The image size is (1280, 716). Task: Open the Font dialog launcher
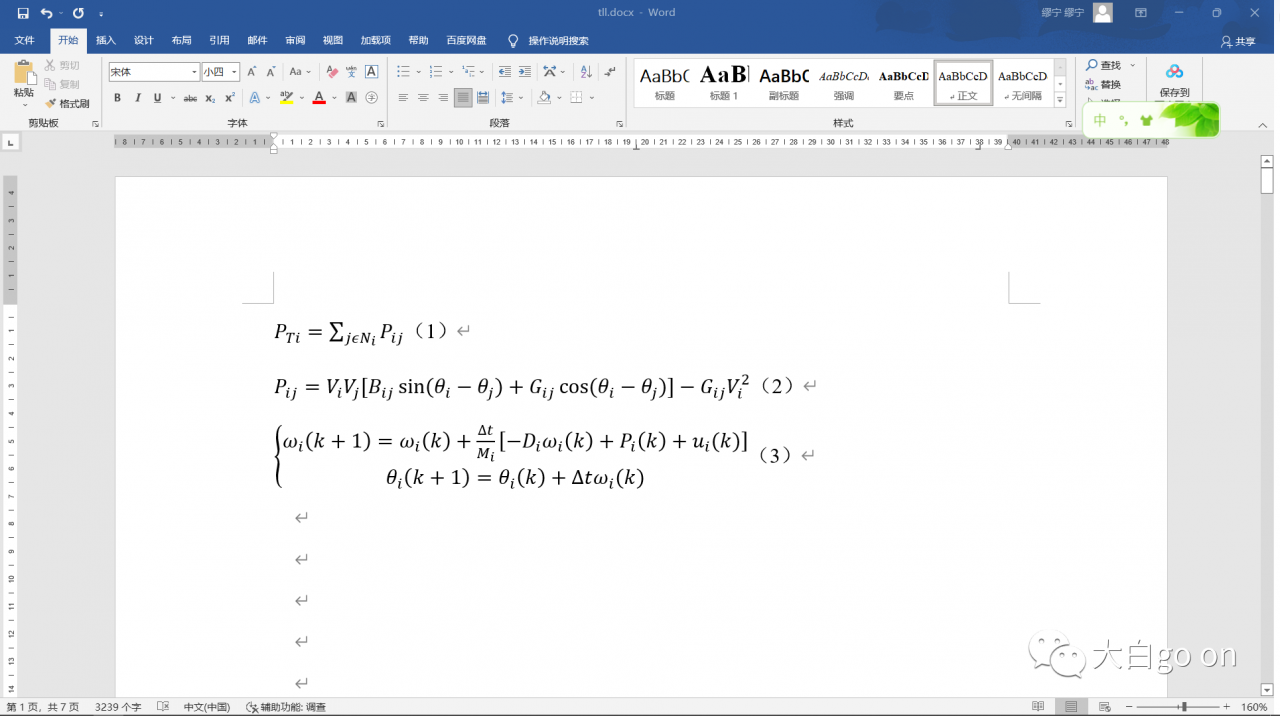[380, 124]
